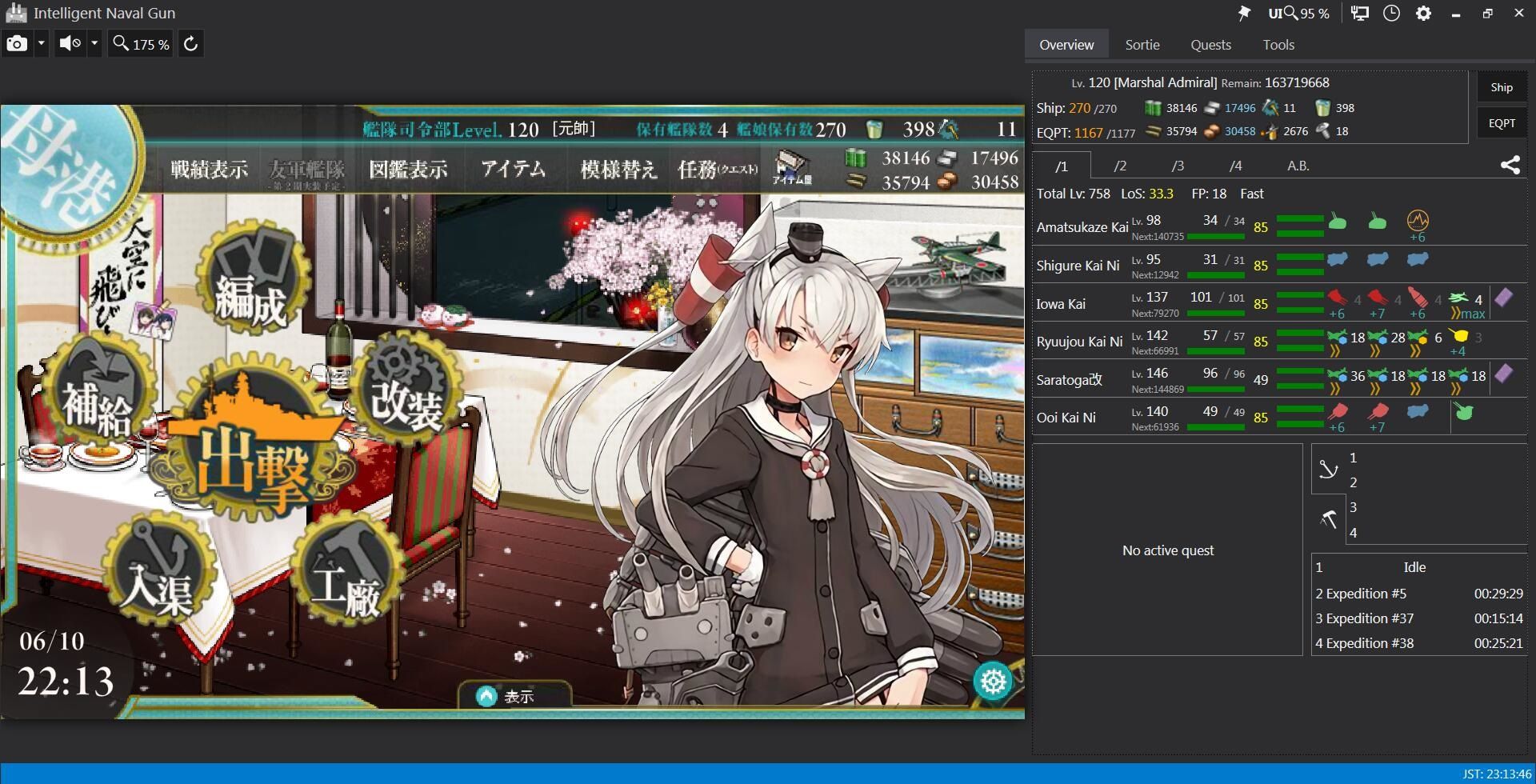Click the teal game settings gear icon
Image resolution: width=1536 pixels, height=784 pixels.
(x=993, y=682)
